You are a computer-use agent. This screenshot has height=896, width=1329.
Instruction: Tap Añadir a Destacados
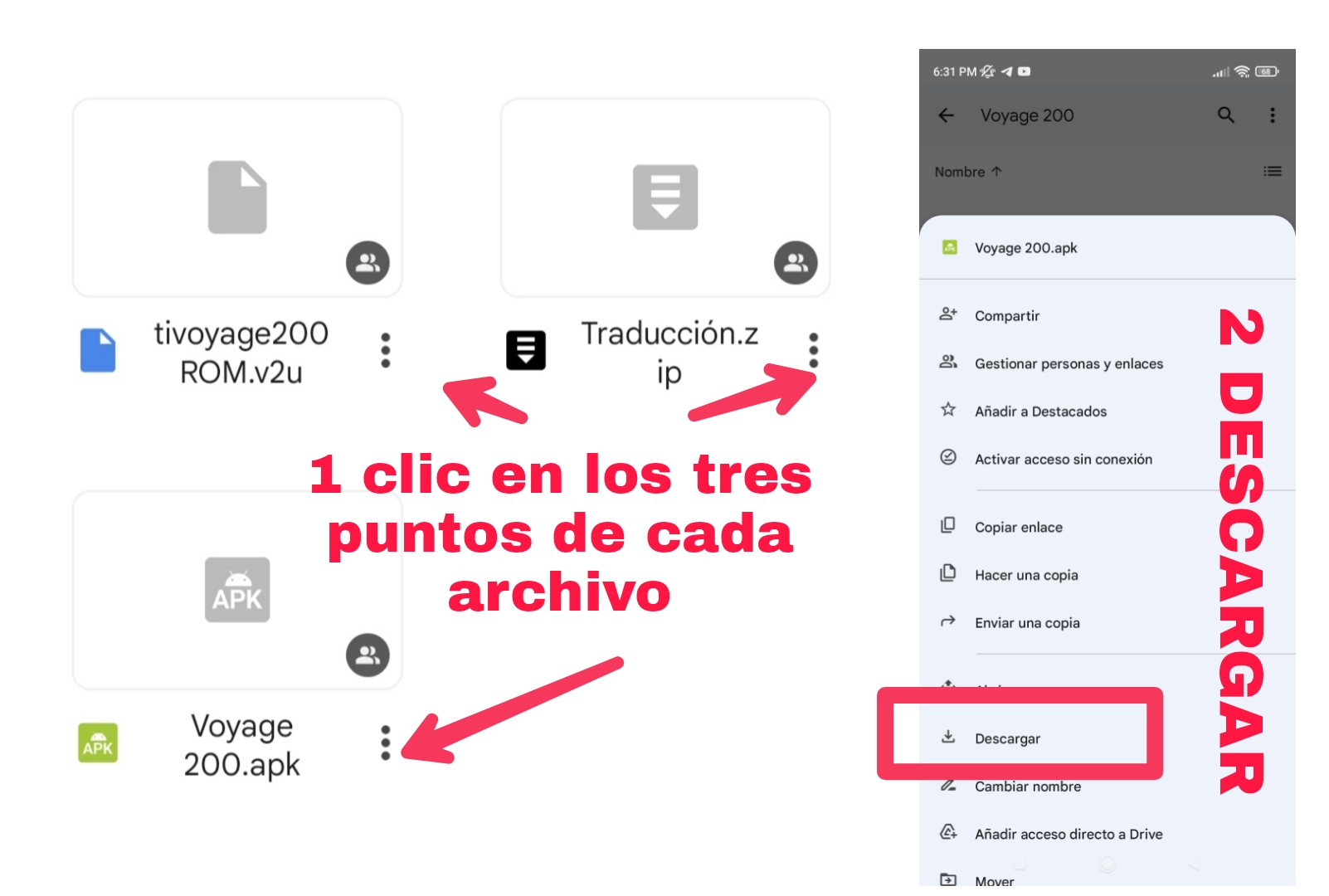tap(1107, 411)
